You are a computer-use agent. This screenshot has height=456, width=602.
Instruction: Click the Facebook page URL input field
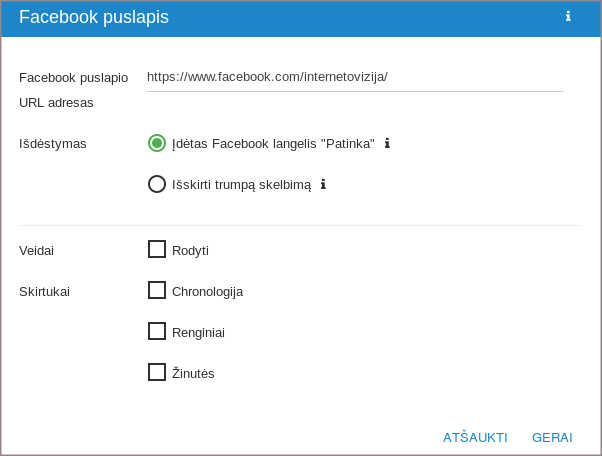pyautogui.click(x=355, y=77)
